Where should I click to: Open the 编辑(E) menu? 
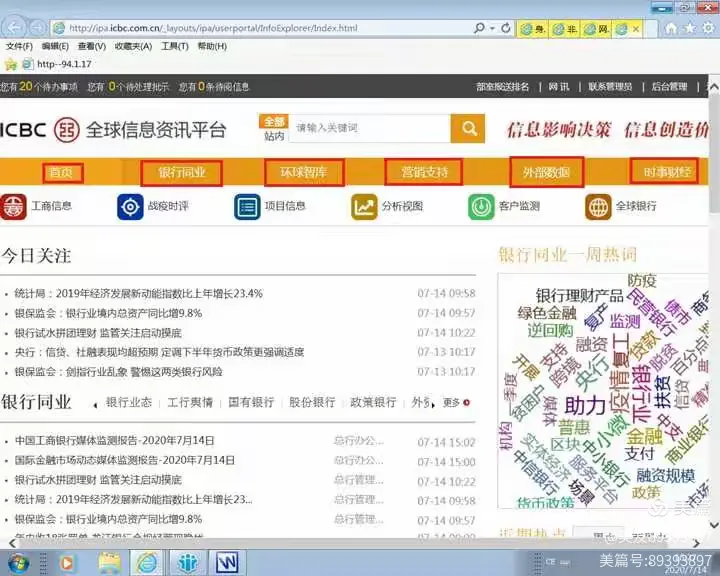point(55,46)
